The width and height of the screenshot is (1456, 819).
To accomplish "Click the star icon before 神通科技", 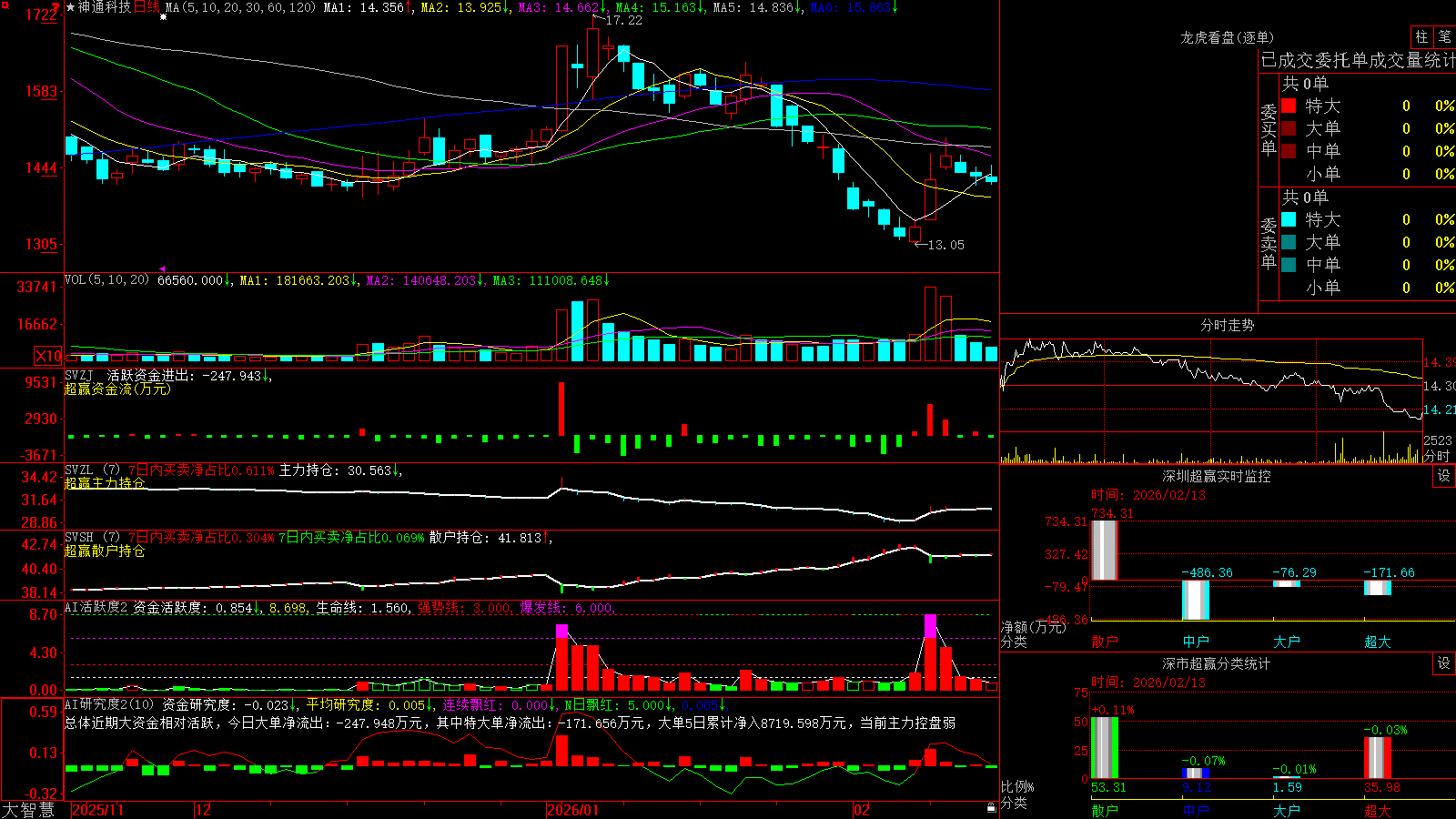I will (71, 7).
